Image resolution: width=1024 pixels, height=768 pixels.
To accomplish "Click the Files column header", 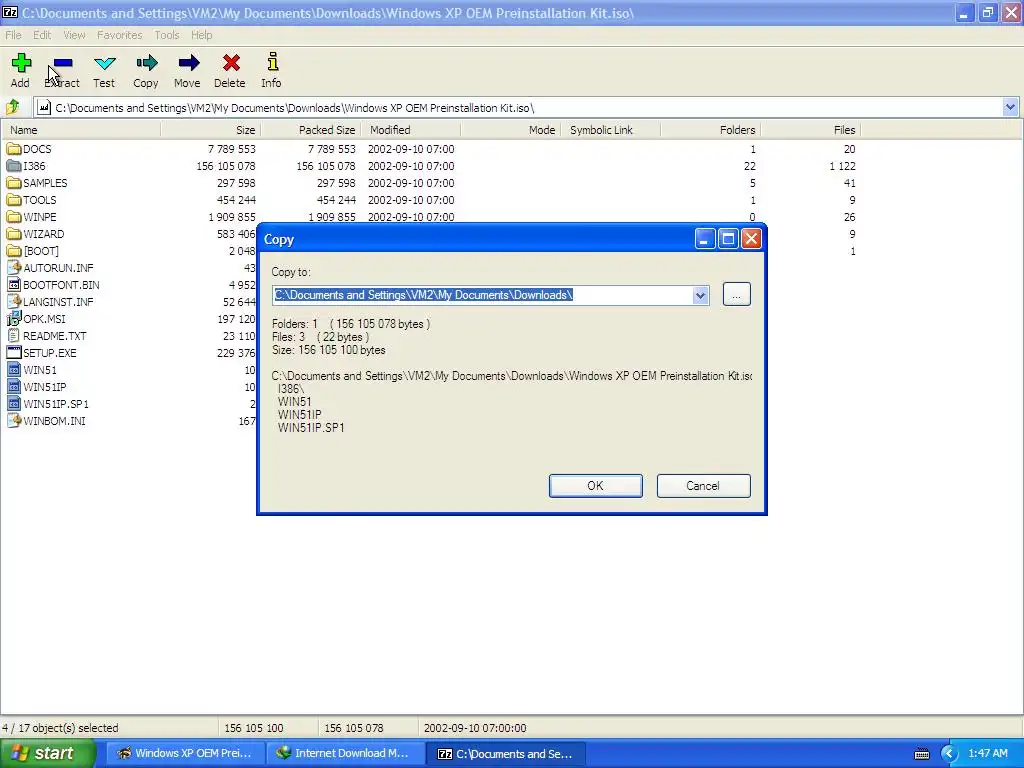I will [x=810, y=130].
